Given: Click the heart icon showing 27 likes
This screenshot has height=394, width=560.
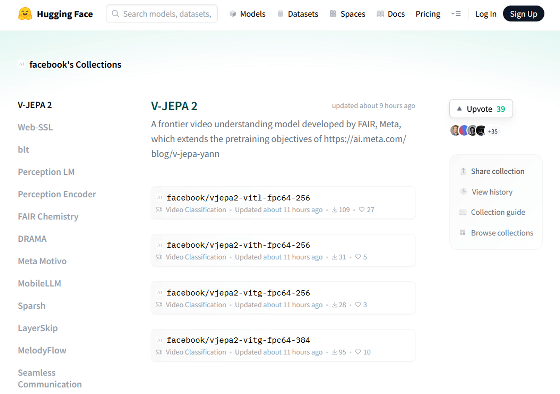Looking at the screenshot, I should [x=362, y=210].
